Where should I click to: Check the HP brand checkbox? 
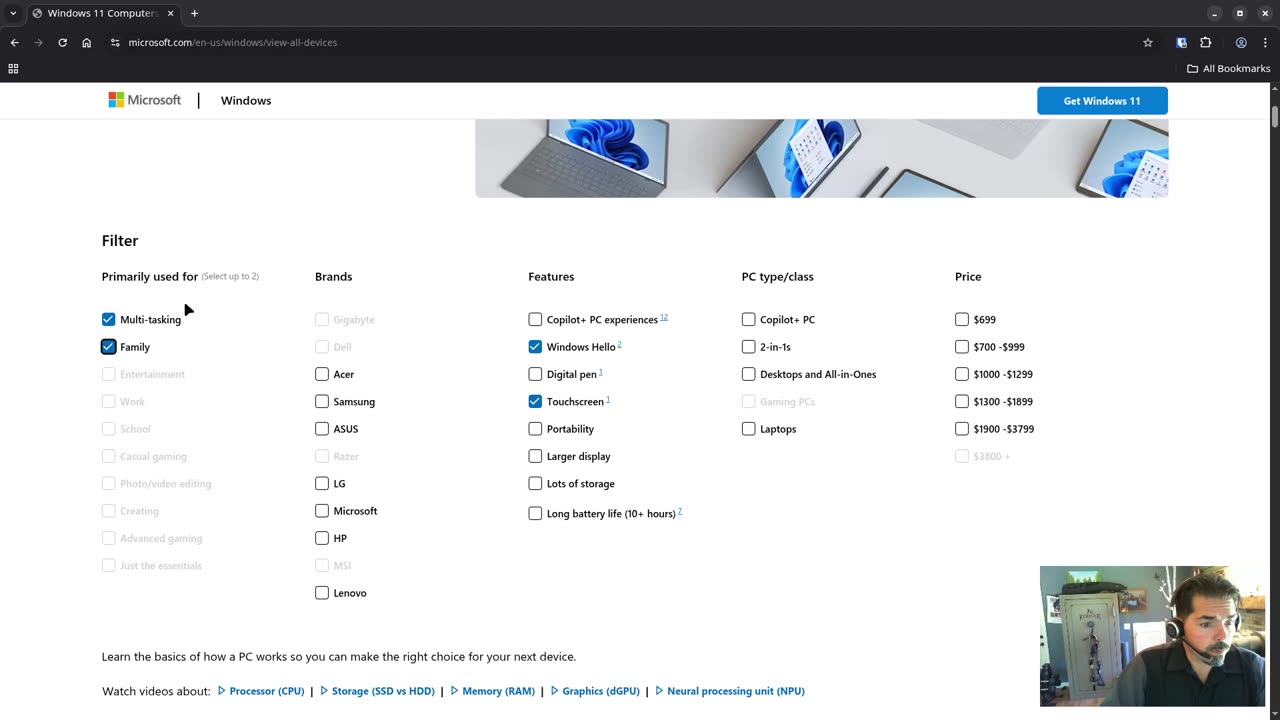pos(322,538)
